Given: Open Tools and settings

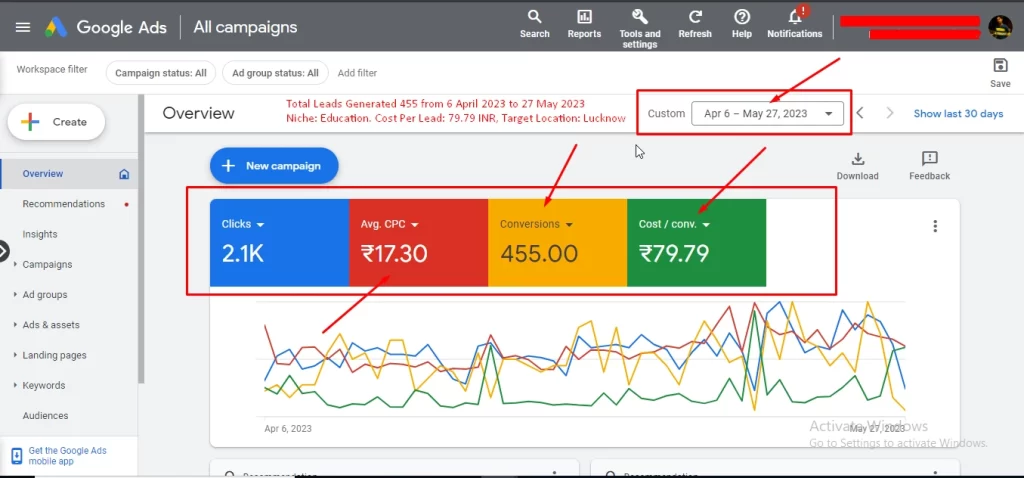Looking at the screenshot, I should (639, 29).
